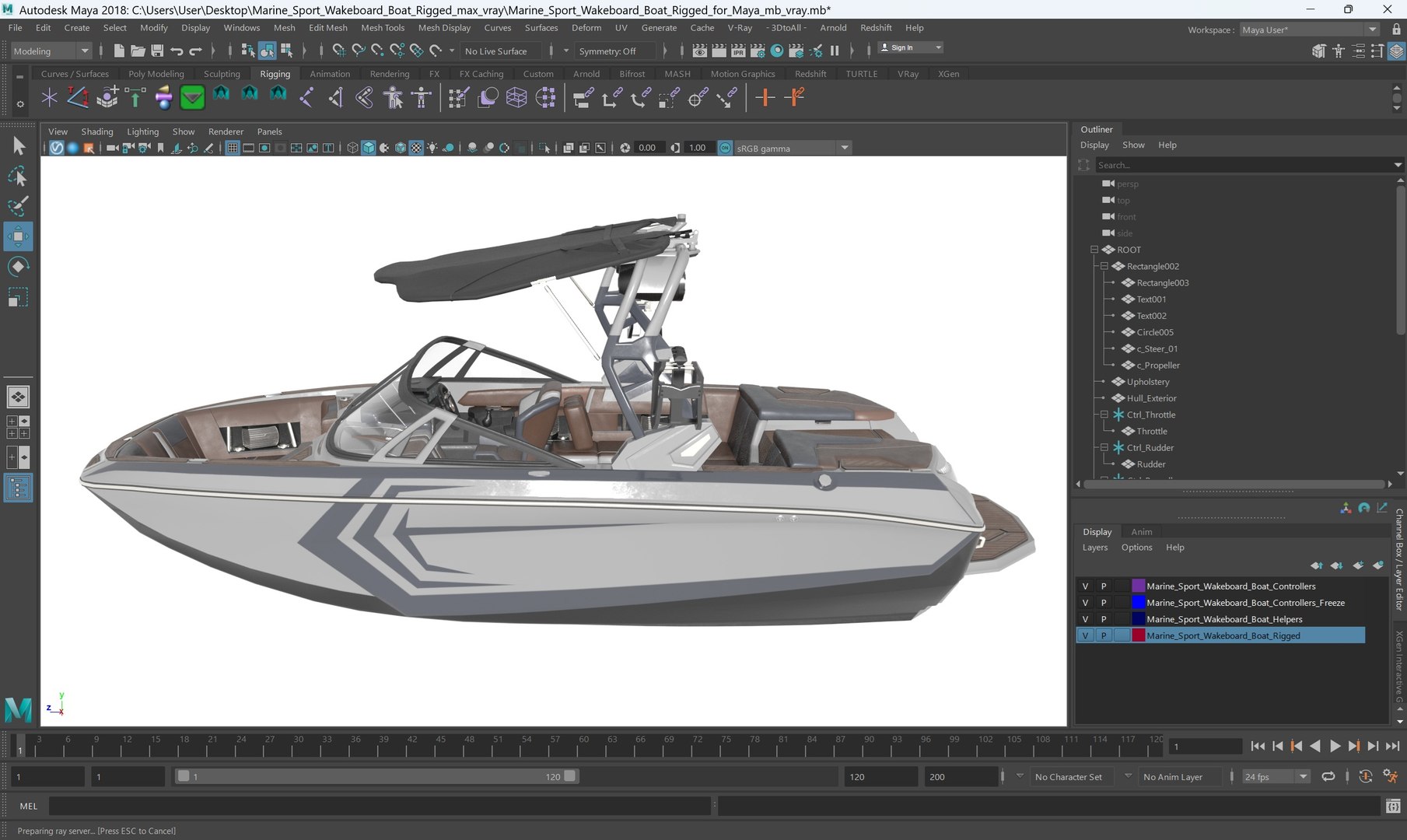Viewport: 1407px width, 840px height.
Task: Activate the Lasso select tool
Action: pyautogui.click(x=19, y=177)
